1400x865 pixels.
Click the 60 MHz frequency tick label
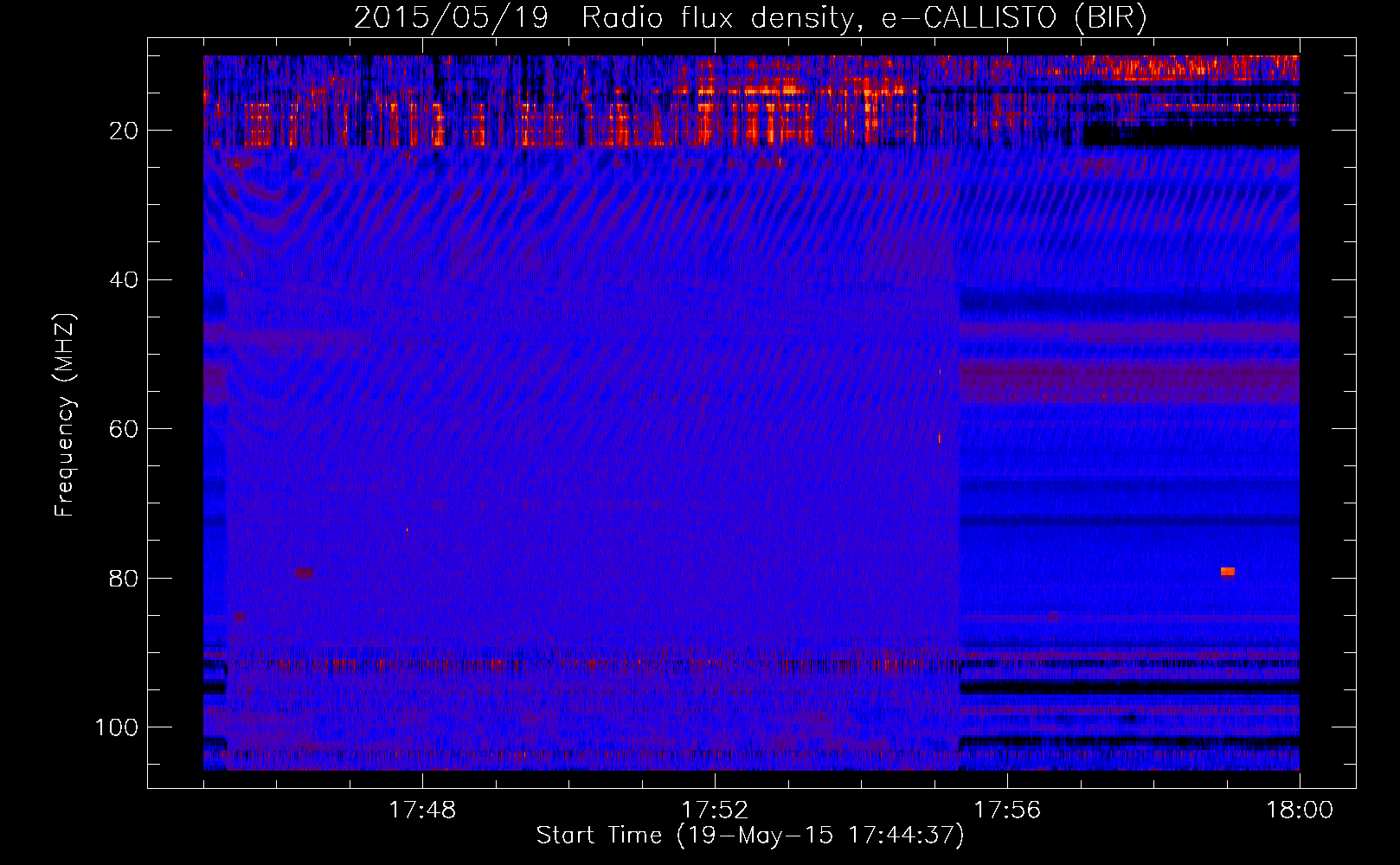tap(124, 430)
